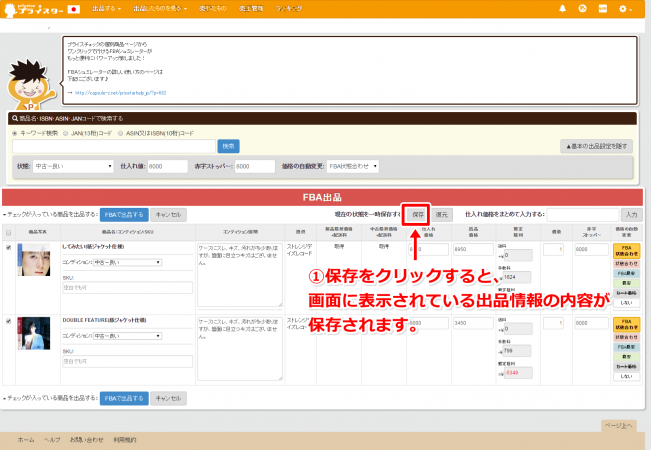
Task: Open the 価格の自動変更 dropdown
Action: pos(352,166)
